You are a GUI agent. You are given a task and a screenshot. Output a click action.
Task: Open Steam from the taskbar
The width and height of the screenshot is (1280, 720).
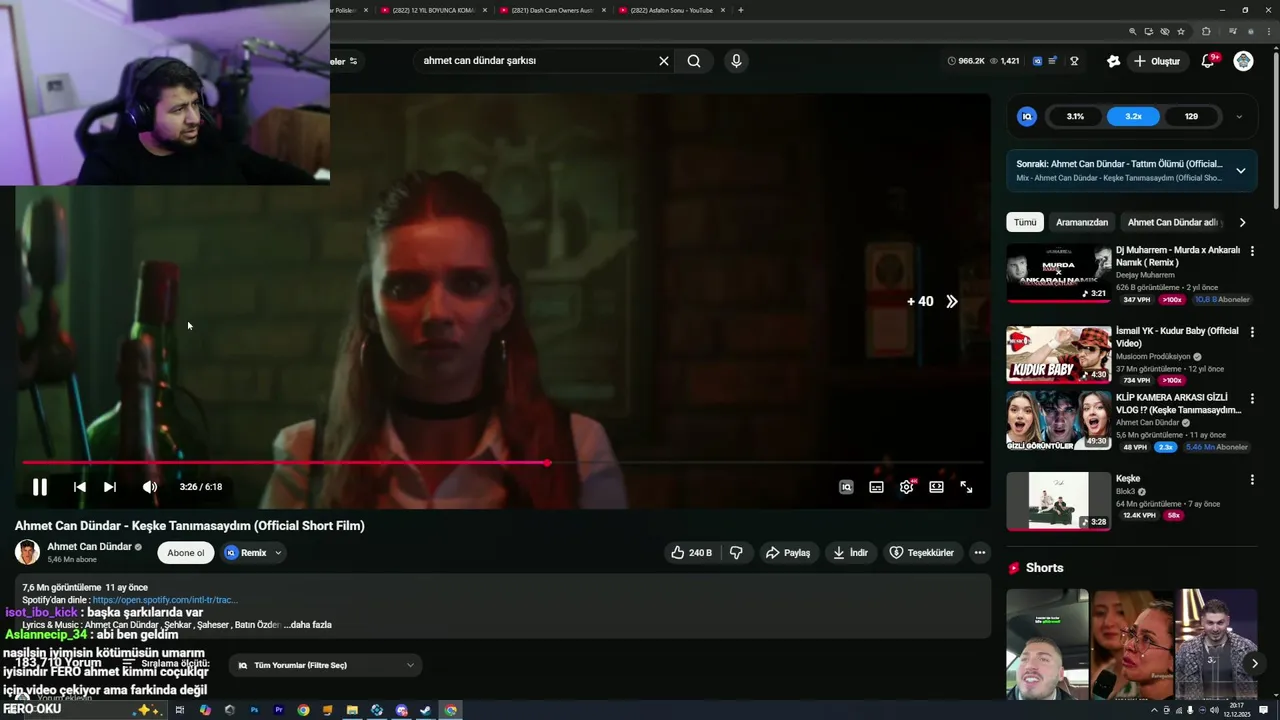(x=426, y=710)
